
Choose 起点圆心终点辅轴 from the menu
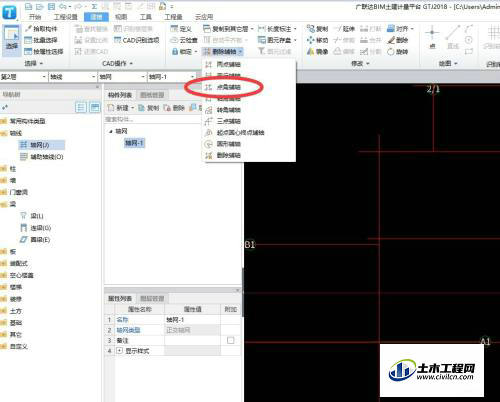240,132
